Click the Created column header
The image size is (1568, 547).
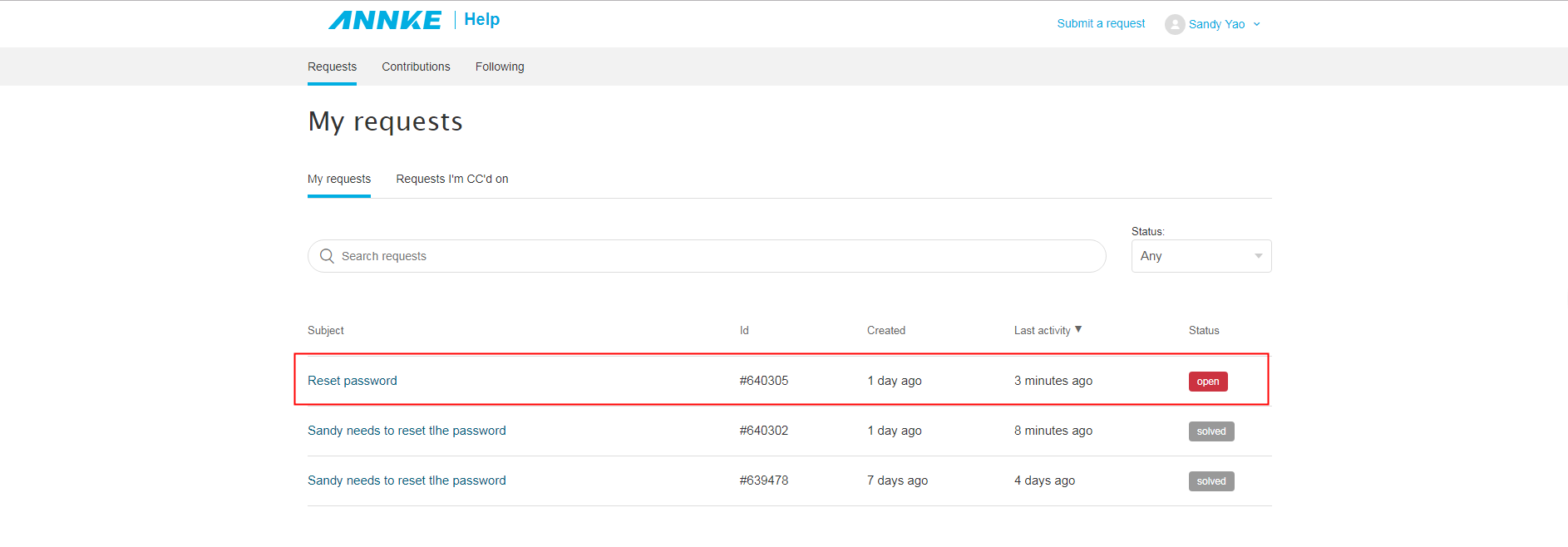coord(886,330)
